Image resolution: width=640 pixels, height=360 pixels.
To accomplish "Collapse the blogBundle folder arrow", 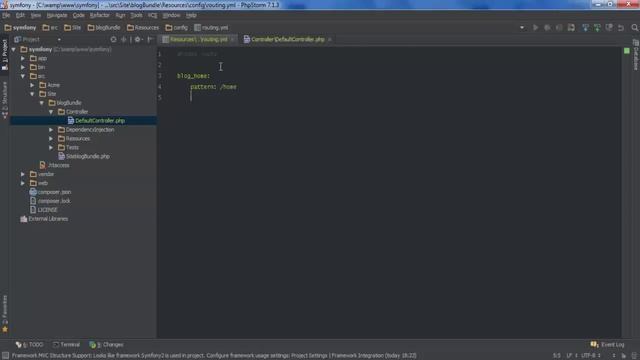I will coord(42,103).
